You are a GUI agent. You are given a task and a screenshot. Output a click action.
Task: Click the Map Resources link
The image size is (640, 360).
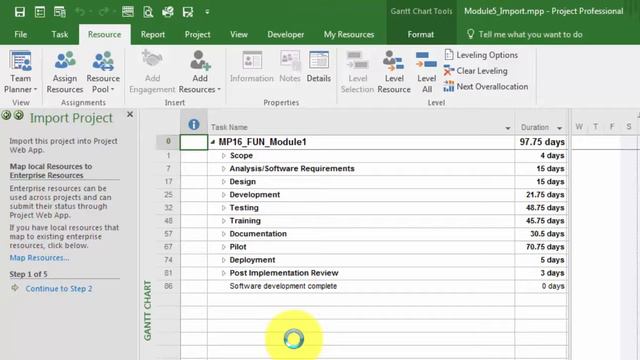tap(39, 258)
